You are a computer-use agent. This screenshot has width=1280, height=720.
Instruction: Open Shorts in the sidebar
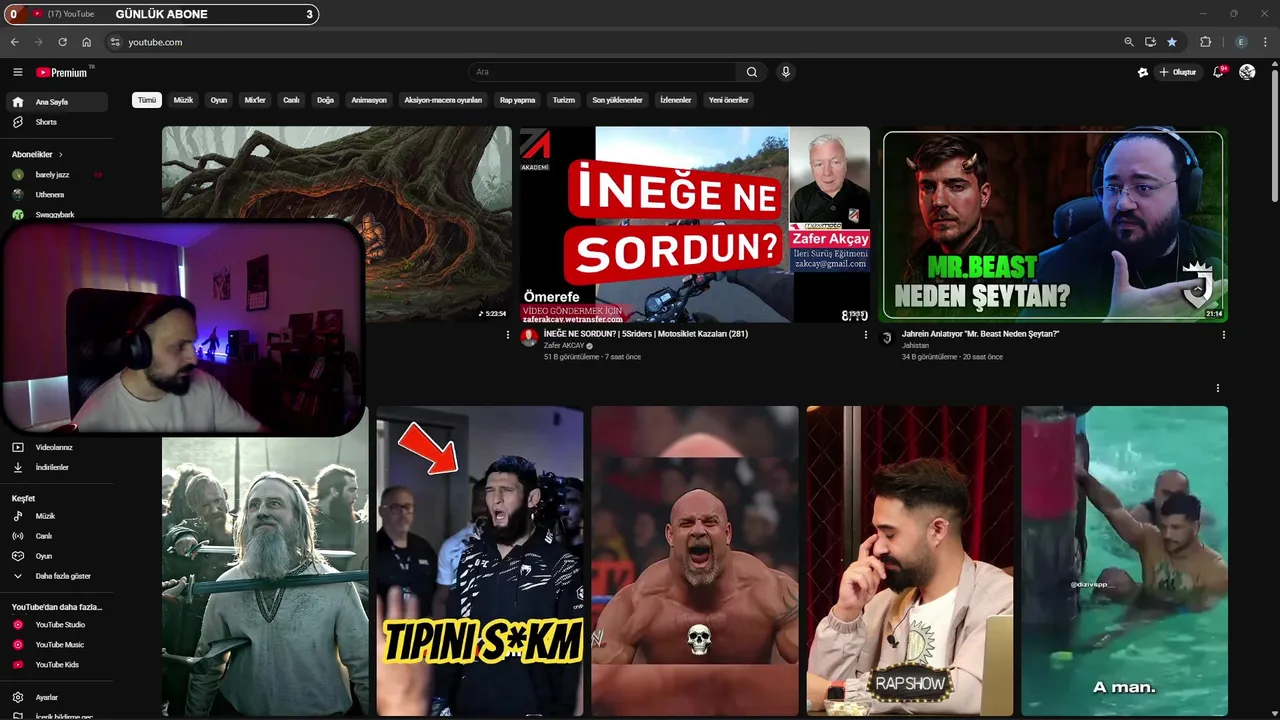pos(56,122)
